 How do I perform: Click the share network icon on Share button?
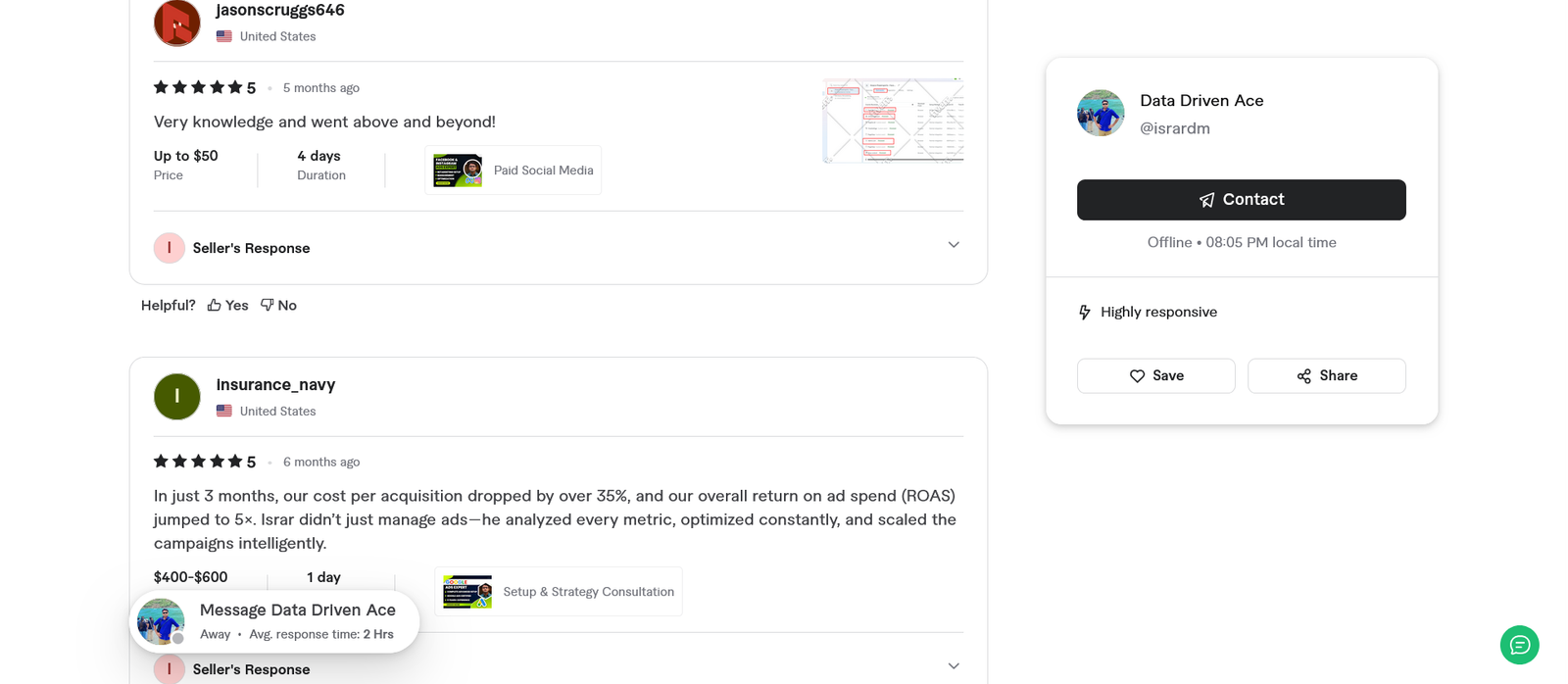click(1302, 375)
